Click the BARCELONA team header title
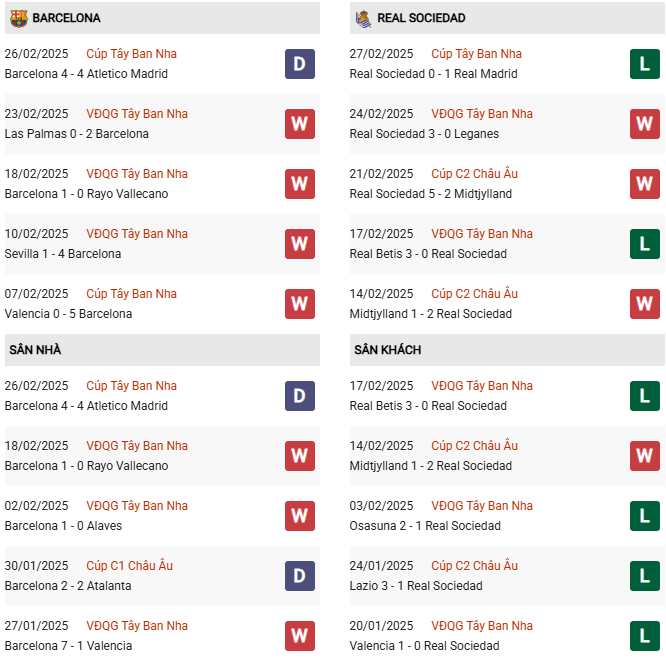The image size is (666, 659). (66, 18)
